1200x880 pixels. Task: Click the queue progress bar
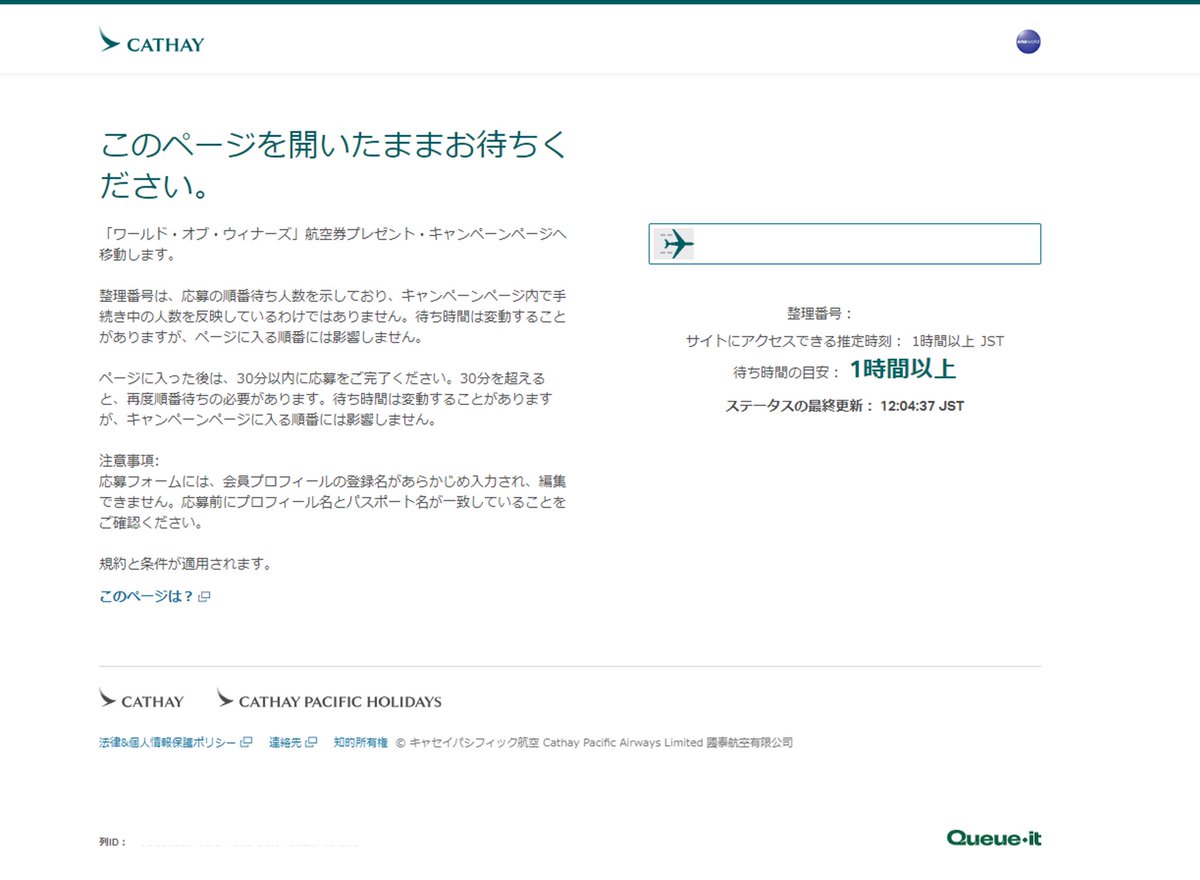(x=845, y=244)
